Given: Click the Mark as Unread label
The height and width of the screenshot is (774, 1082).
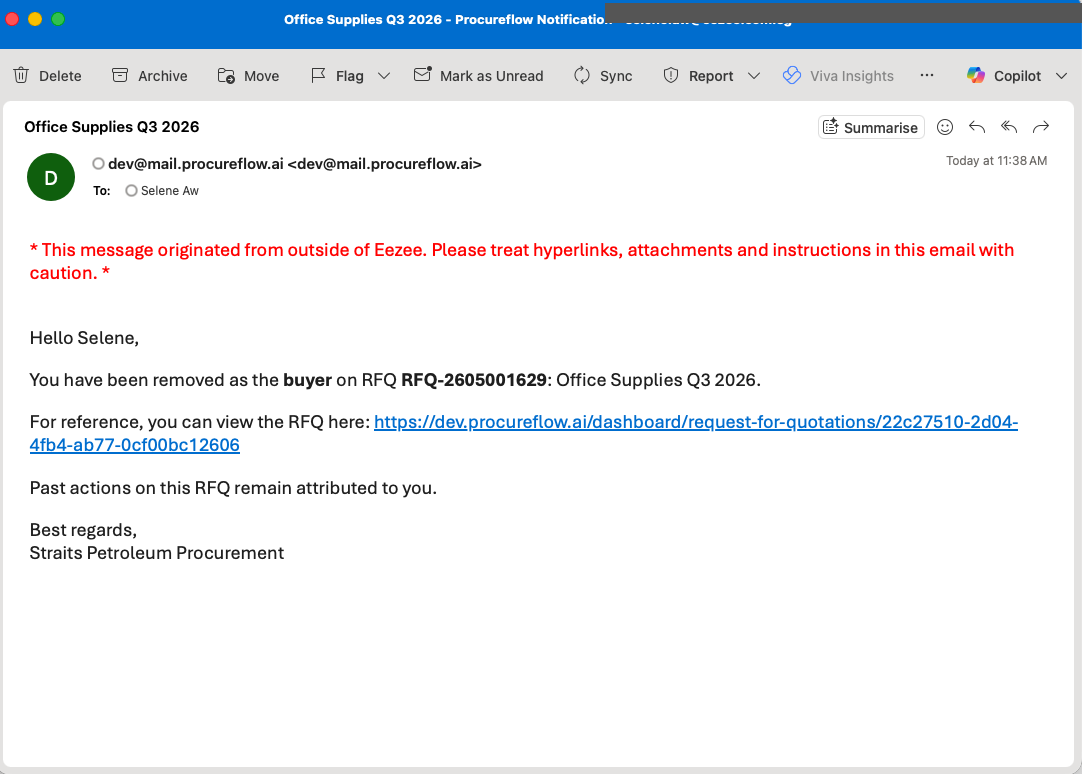Looking at the screenshot, I should click(492, 76).
